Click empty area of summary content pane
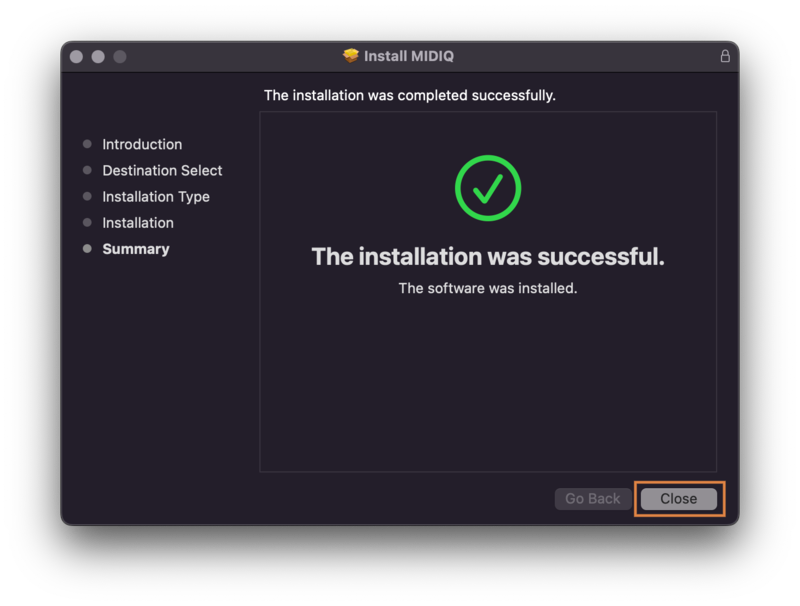 coord(488,390)
